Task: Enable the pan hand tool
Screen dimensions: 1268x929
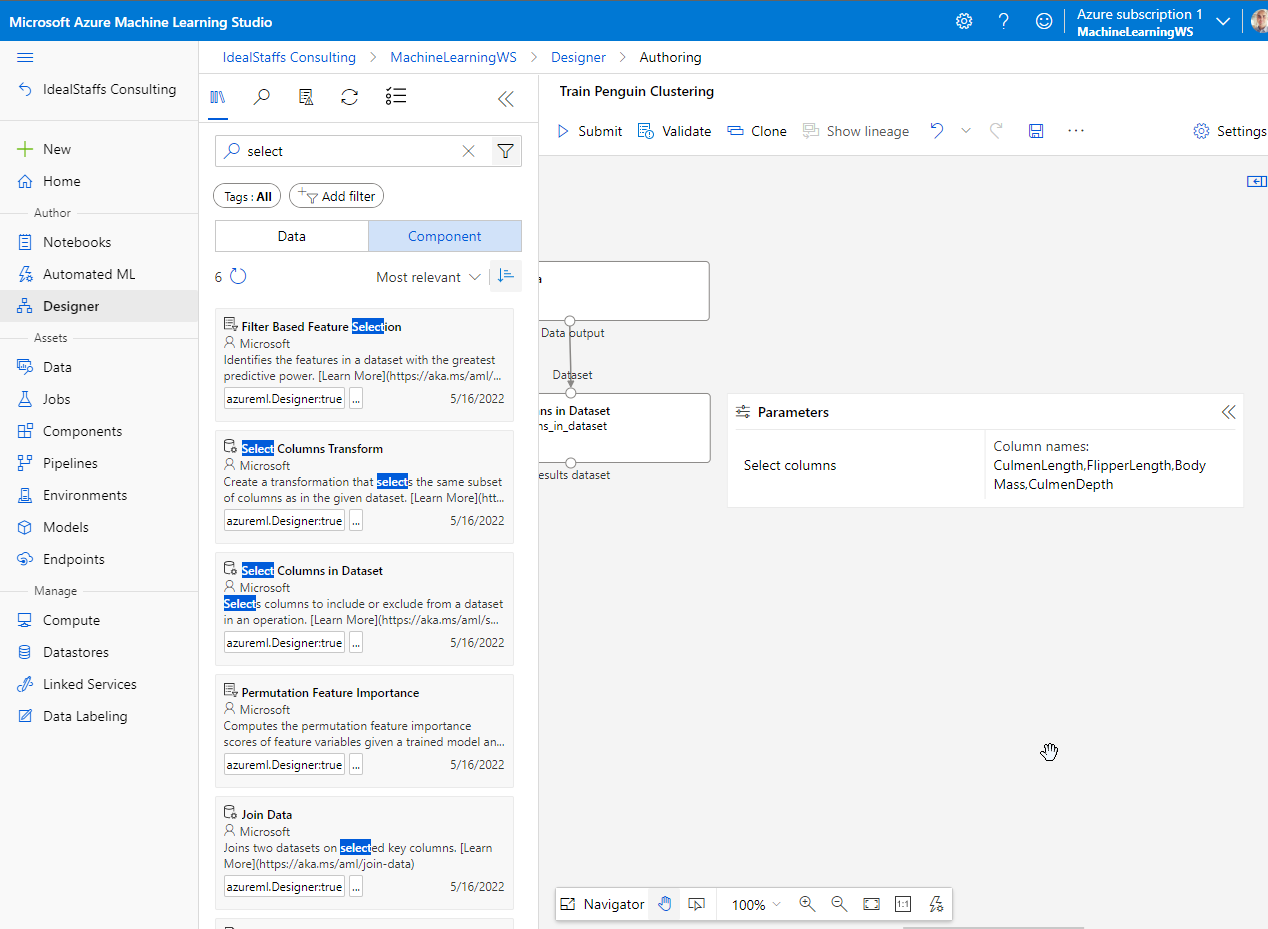Action: point(665,904)
